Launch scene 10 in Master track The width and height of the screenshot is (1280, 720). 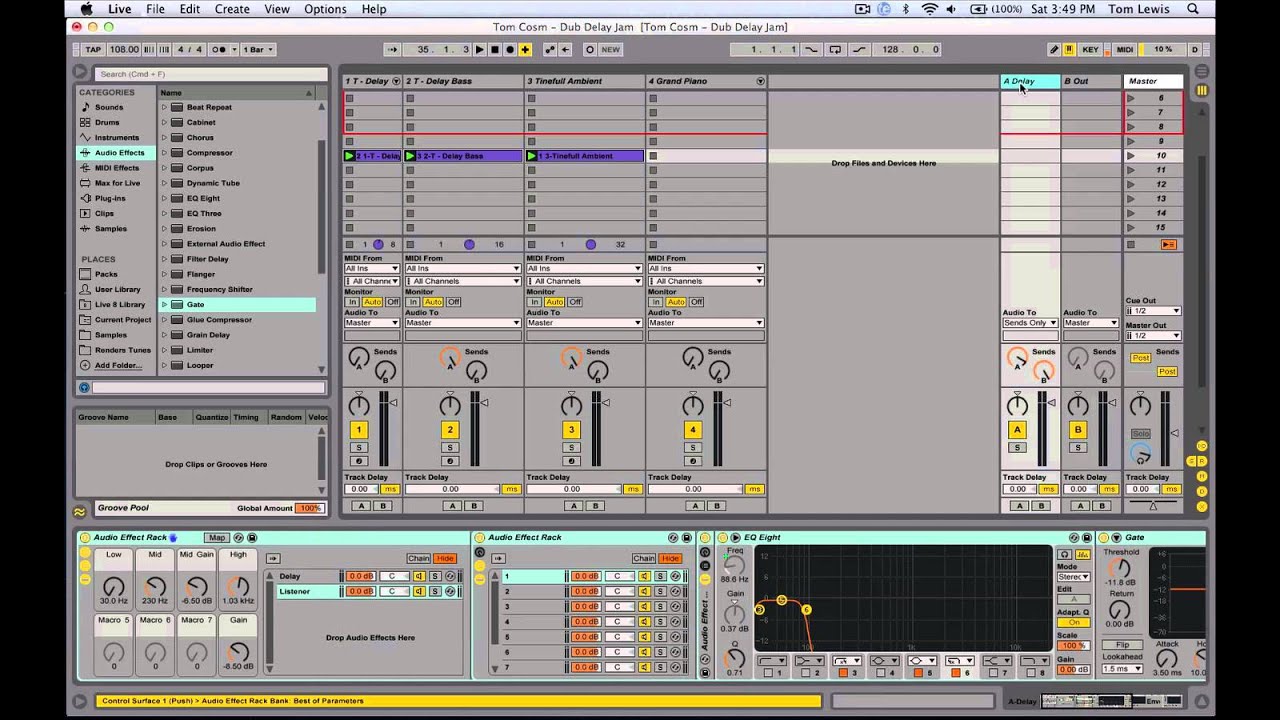(1131, 156)
